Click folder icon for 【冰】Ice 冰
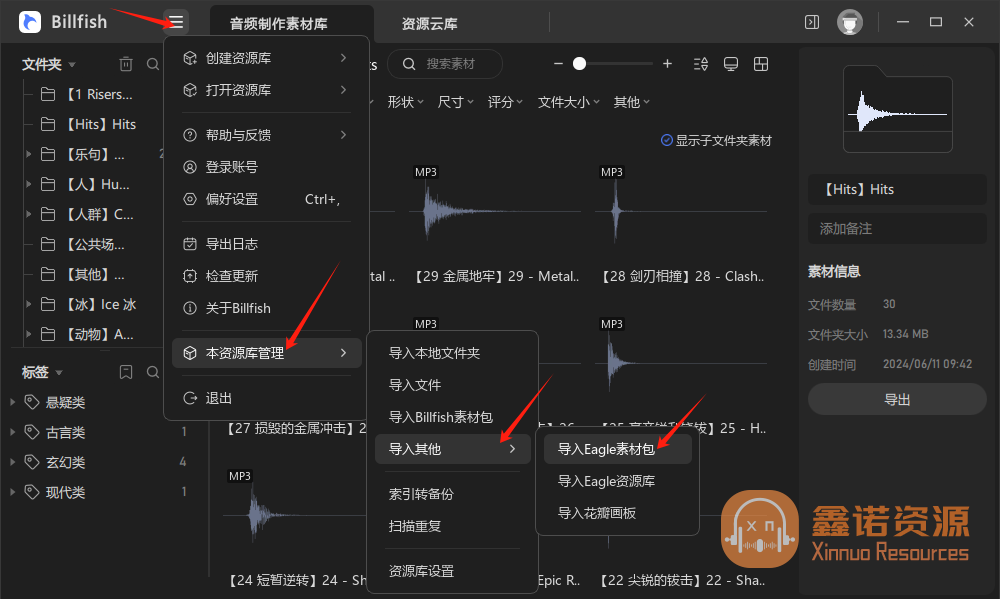Viewport: 1000px width, 599px height. point(48,304)
